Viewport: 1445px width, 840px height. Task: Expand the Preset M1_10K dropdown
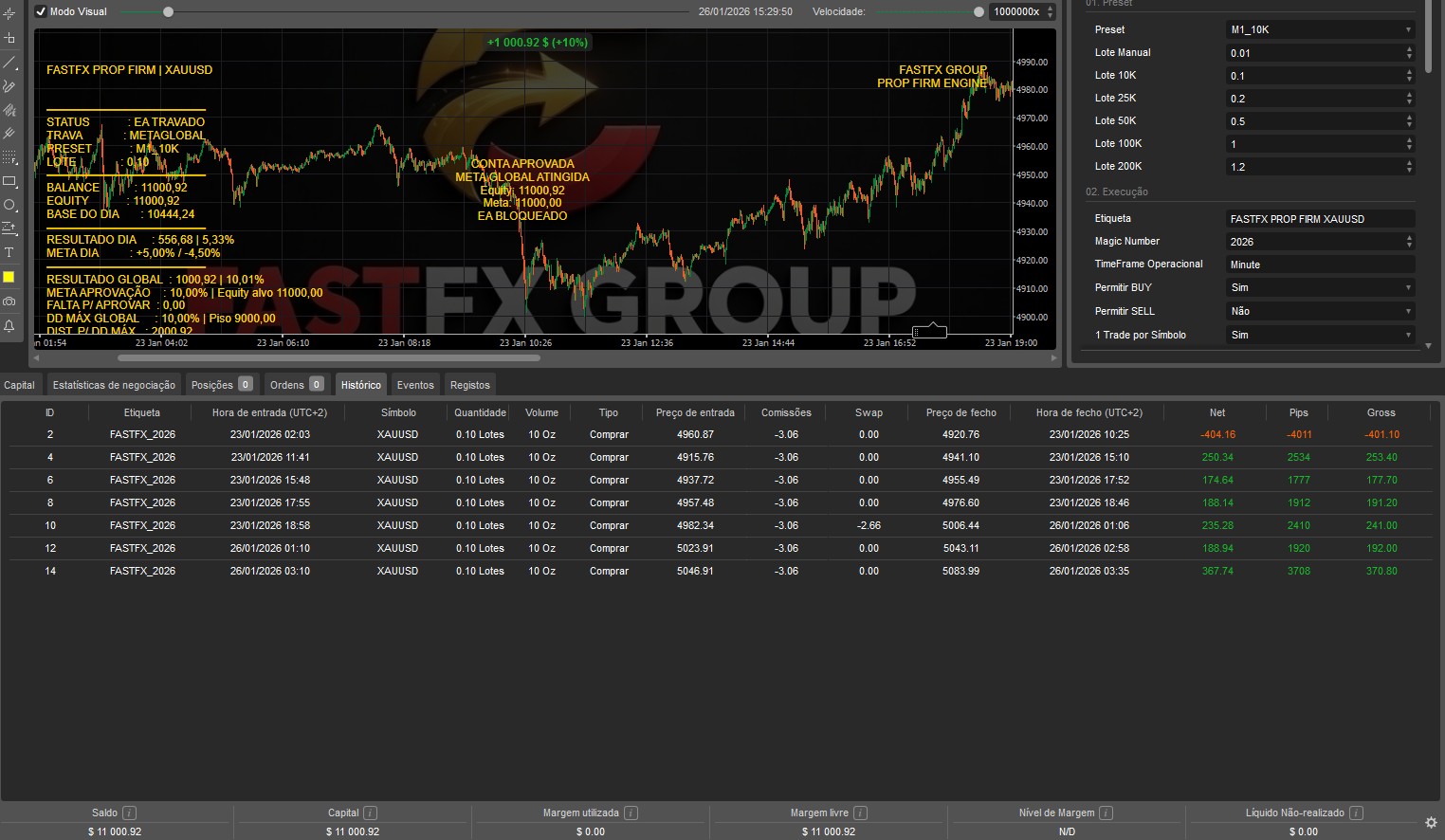pos(1319,29)
